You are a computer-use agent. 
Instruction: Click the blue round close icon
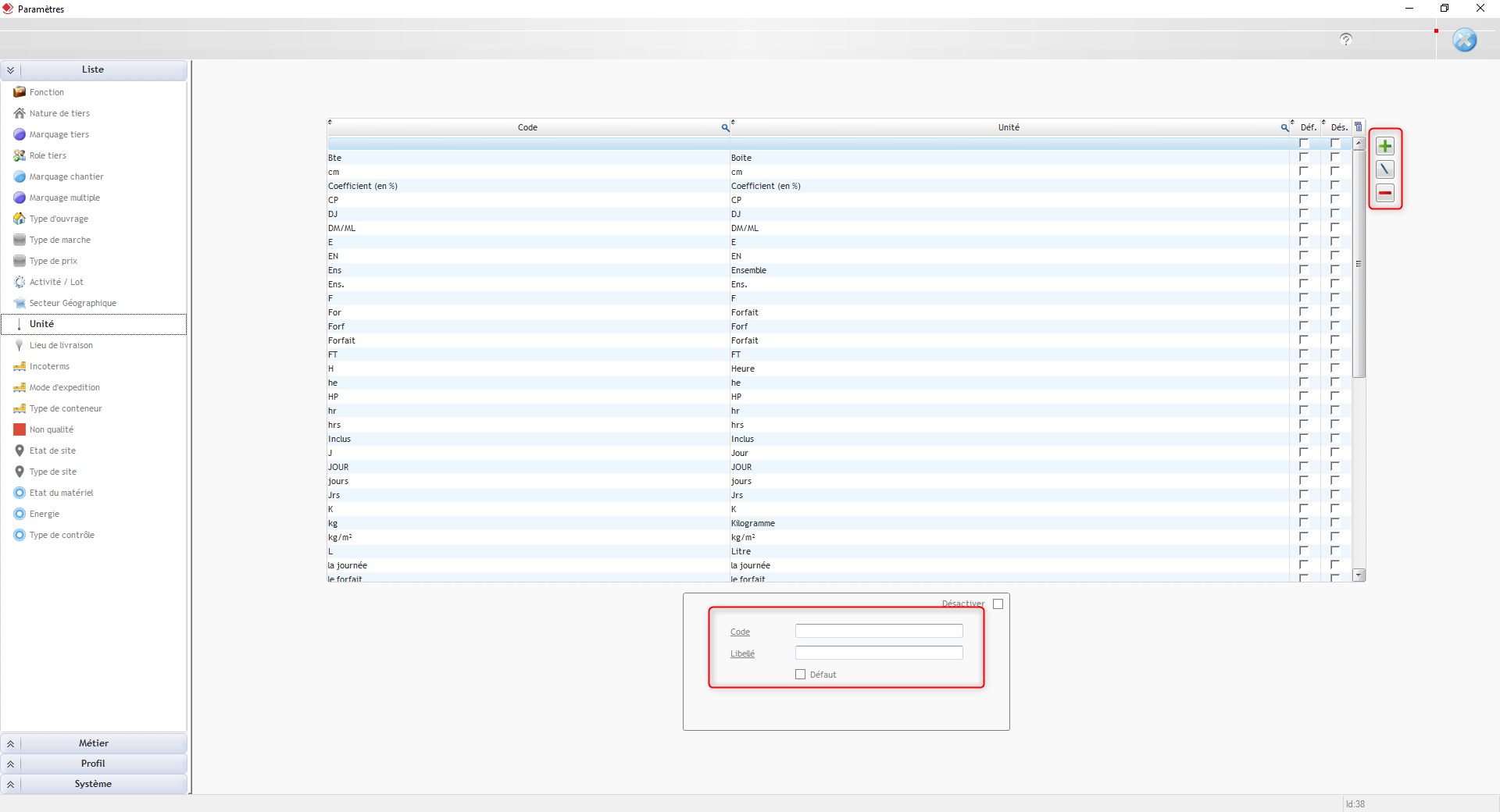[1464, 40]
